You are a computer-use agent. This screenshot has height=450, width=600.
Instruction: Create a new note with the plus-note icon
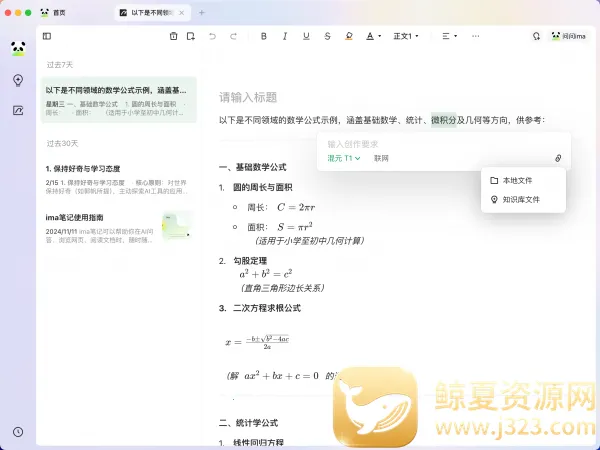tap(191, 36)
